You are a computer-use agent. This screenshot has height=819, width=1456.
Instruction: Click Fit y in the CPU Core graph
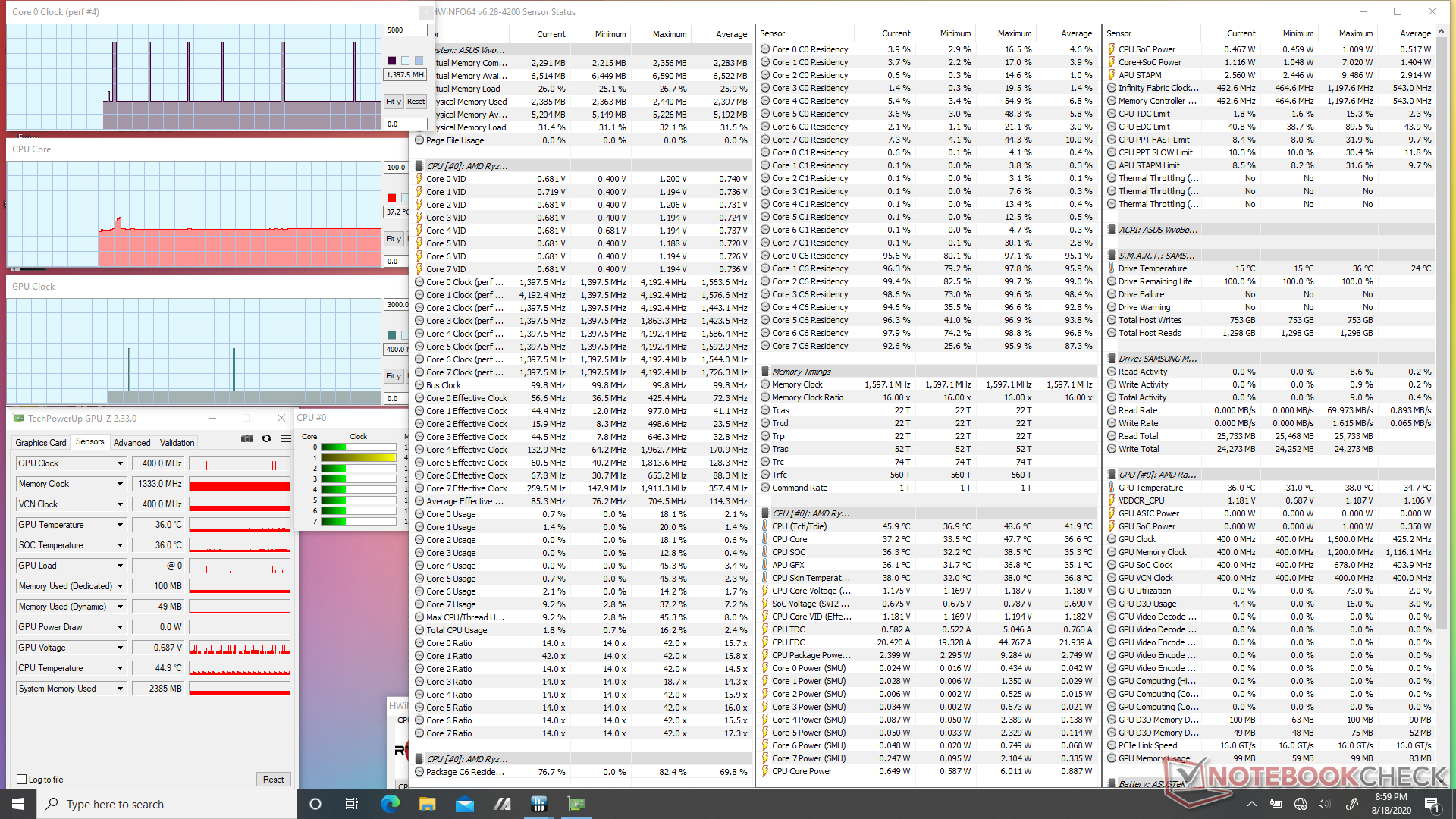393,238
